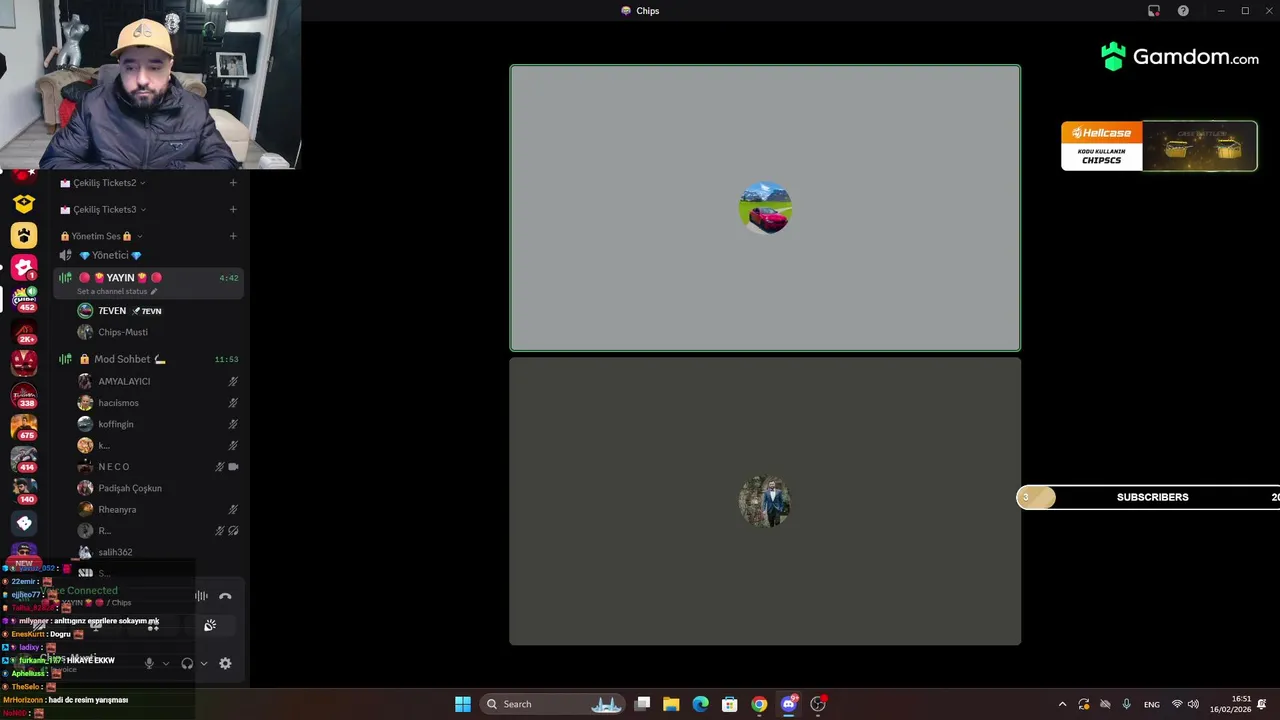Open the server with 338 badge

click(x=24, y=395)
